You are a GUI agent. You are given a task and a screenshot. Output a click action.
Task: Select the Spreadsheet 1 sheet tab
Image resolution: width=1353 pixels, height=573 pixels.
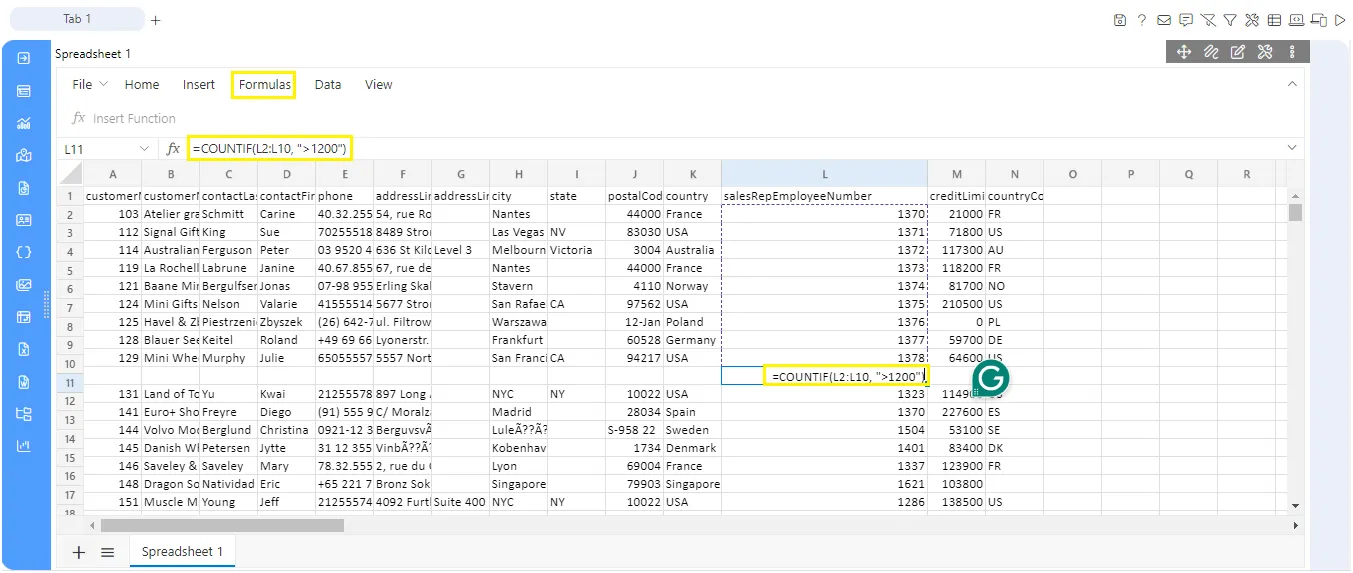[182, 551]
